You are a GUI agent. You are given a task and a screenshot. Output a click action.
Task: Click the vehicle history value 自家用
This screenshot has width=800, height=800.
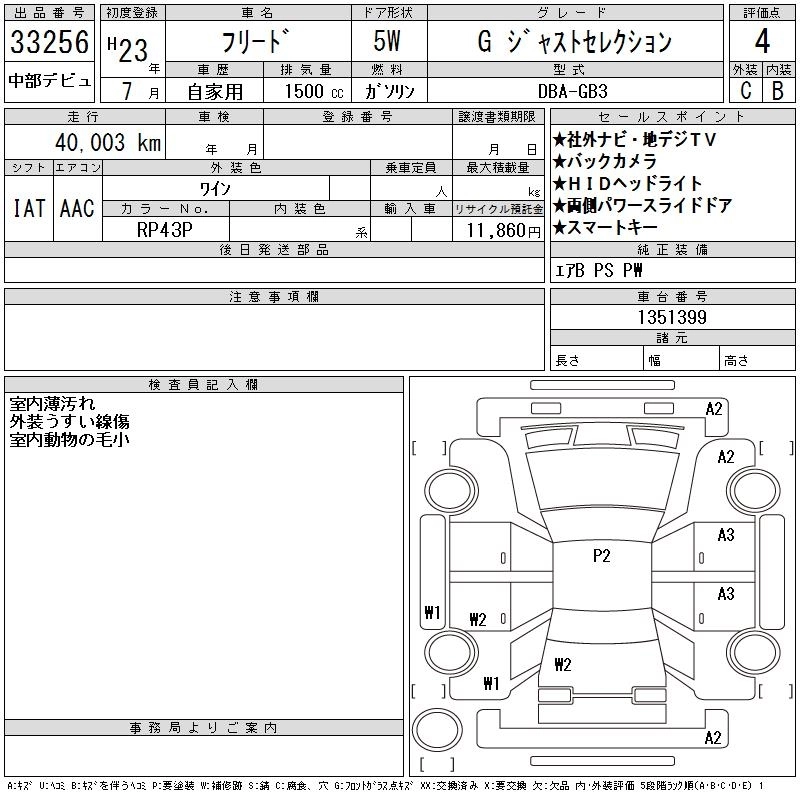pos(215,91)
